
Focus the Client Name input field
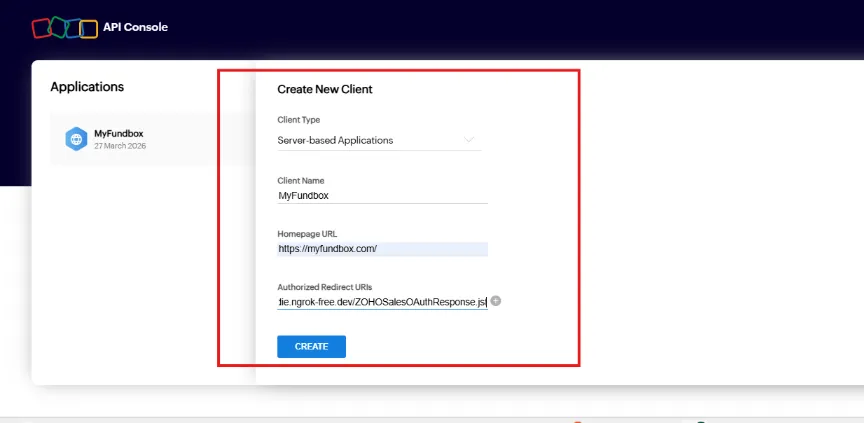click(x=382, y=196)
